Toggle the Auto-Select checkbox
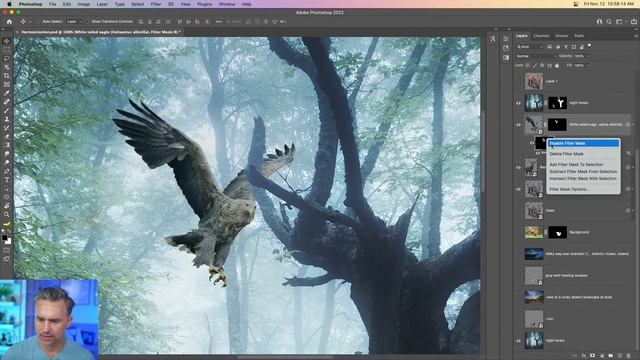Viewport: 640px width, 360px height. point(38,22)
